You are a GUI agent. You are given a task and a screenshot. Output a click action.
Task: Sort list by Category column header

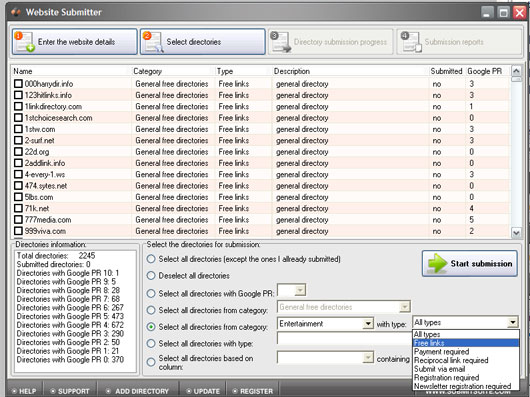(173, 71)
